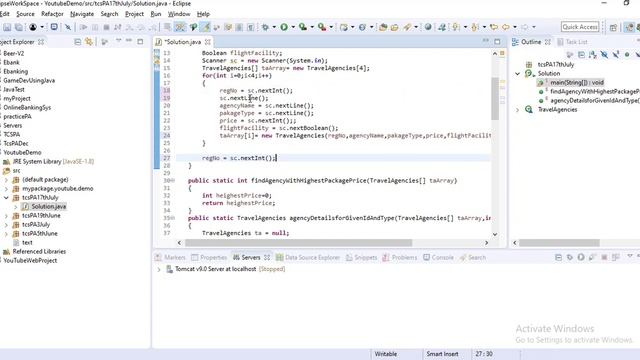Collapse the Solution class in Outline
Viewport: 640px width, 360px height.
click(x=518, y=74)
